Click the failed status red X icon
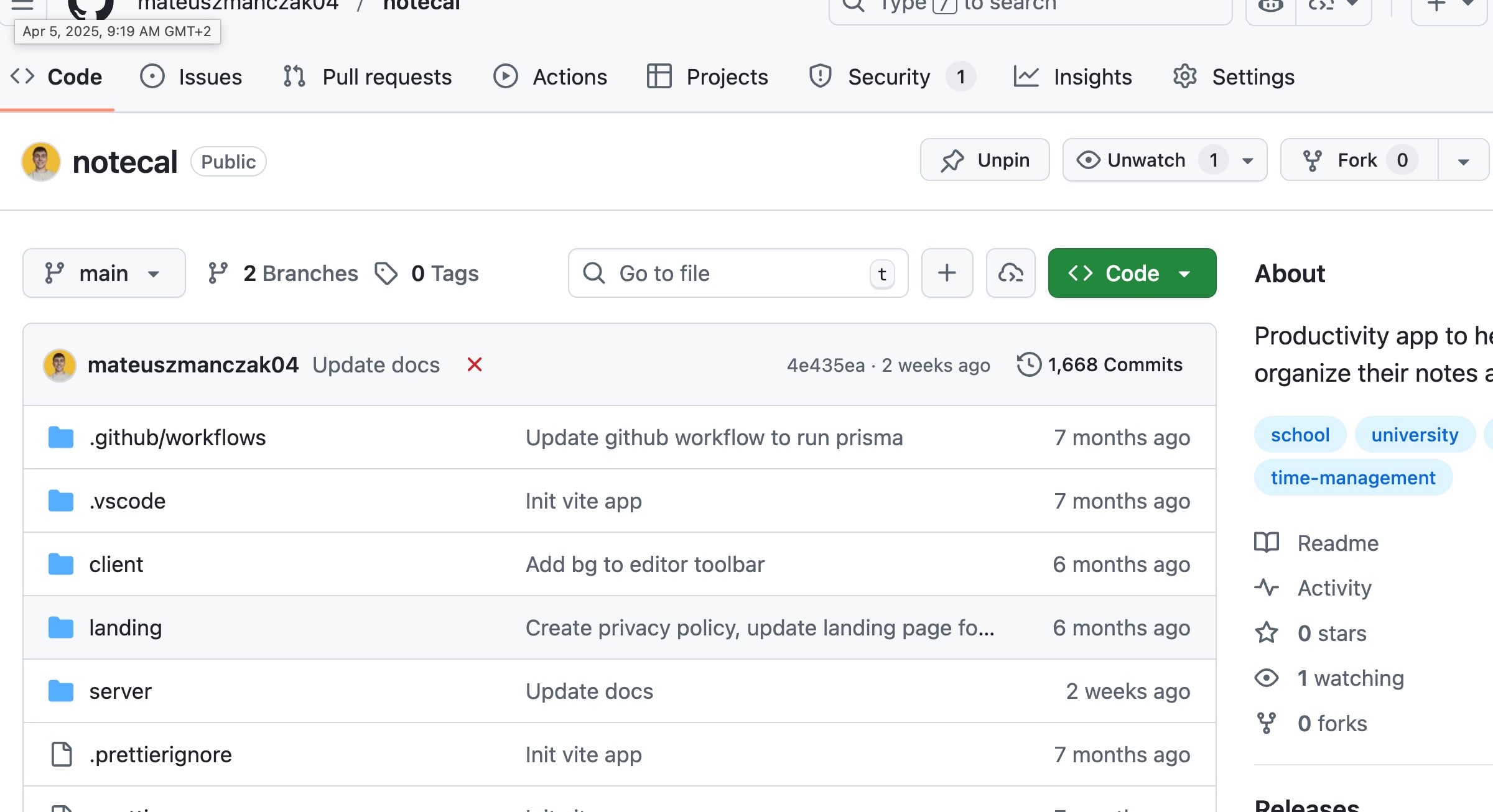1493x812 pixels. (475, 364)
